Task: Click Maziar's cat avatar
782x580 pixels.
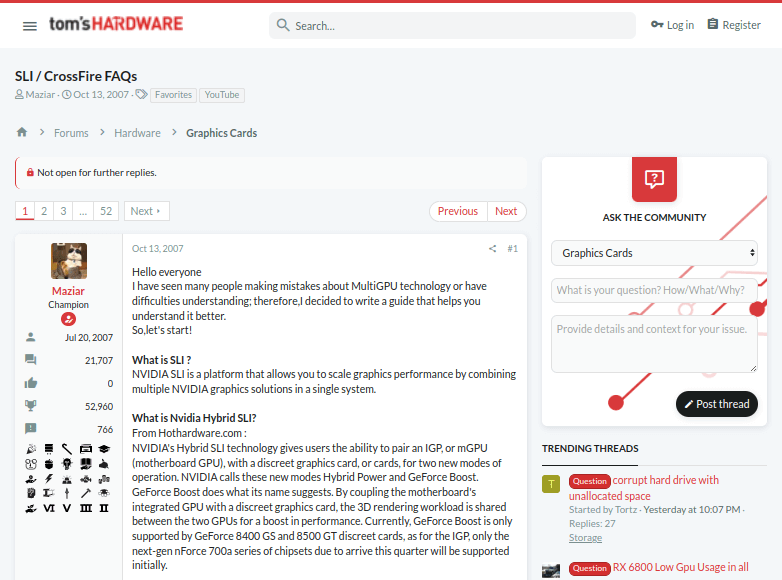Action: [69, 261]
